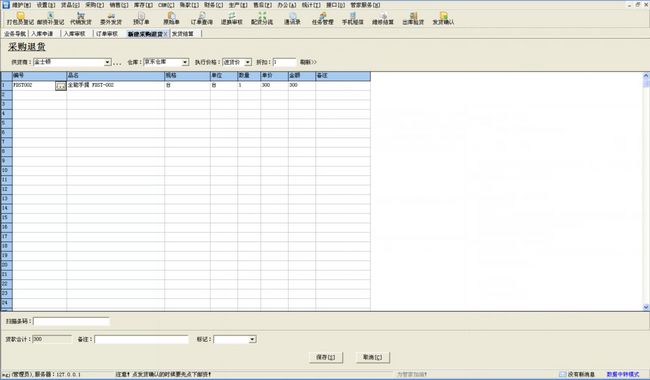Open the 维护 menu
This screenshot has height=380, width=650.
tap(21, 5)
